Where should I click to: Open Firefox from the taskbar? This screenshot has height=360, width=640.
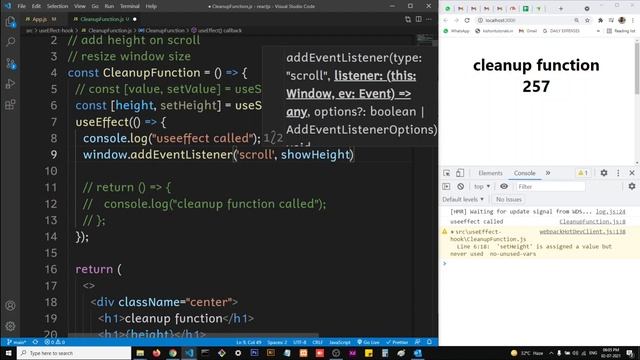pyautogui.click(x=156, y=353)
